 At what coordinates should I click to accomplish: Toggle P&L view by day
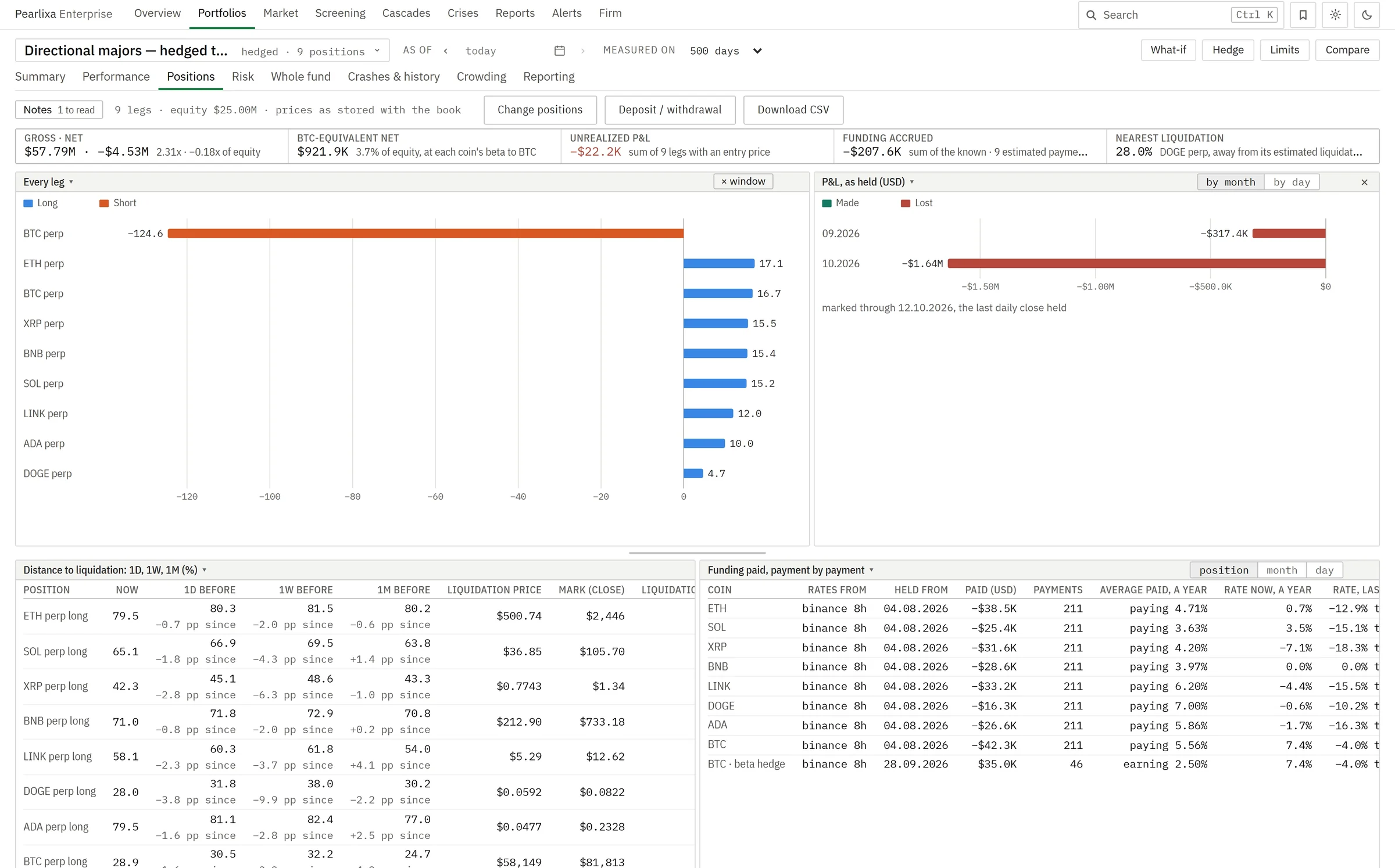coord(1292,182)
